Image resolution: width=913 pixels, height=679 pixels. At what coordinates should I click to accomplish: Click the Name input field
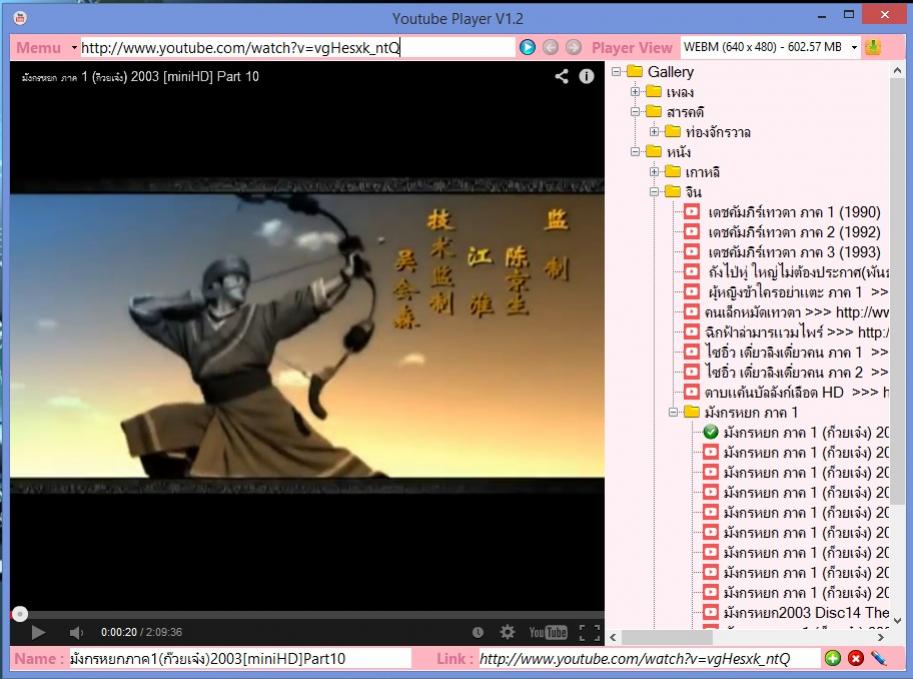(240, 659)
